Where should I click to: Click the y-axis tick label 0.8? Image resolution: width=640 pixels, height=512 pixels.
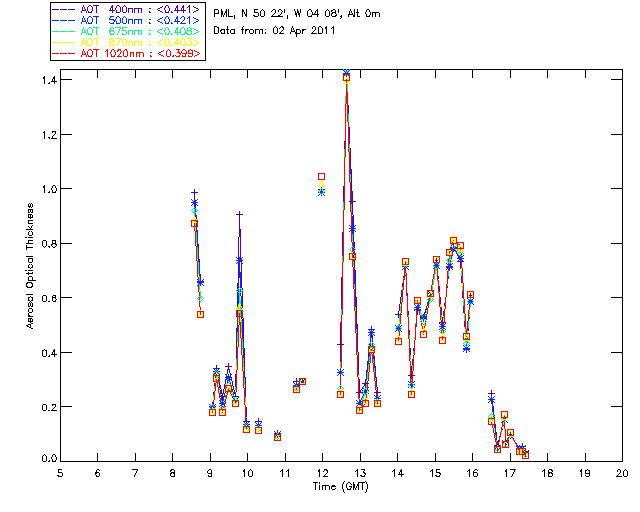(x=49, y=244)
